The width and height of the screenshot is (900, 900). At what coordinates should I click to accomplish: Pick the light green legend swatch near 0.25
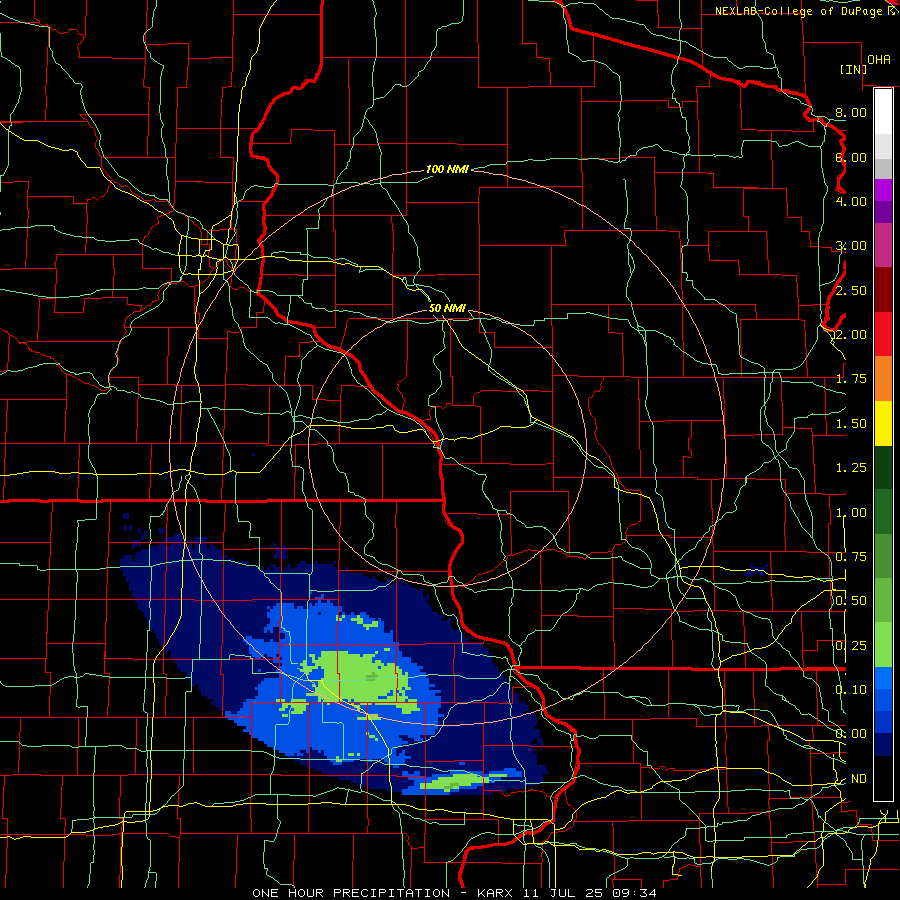tap(883, 645)
